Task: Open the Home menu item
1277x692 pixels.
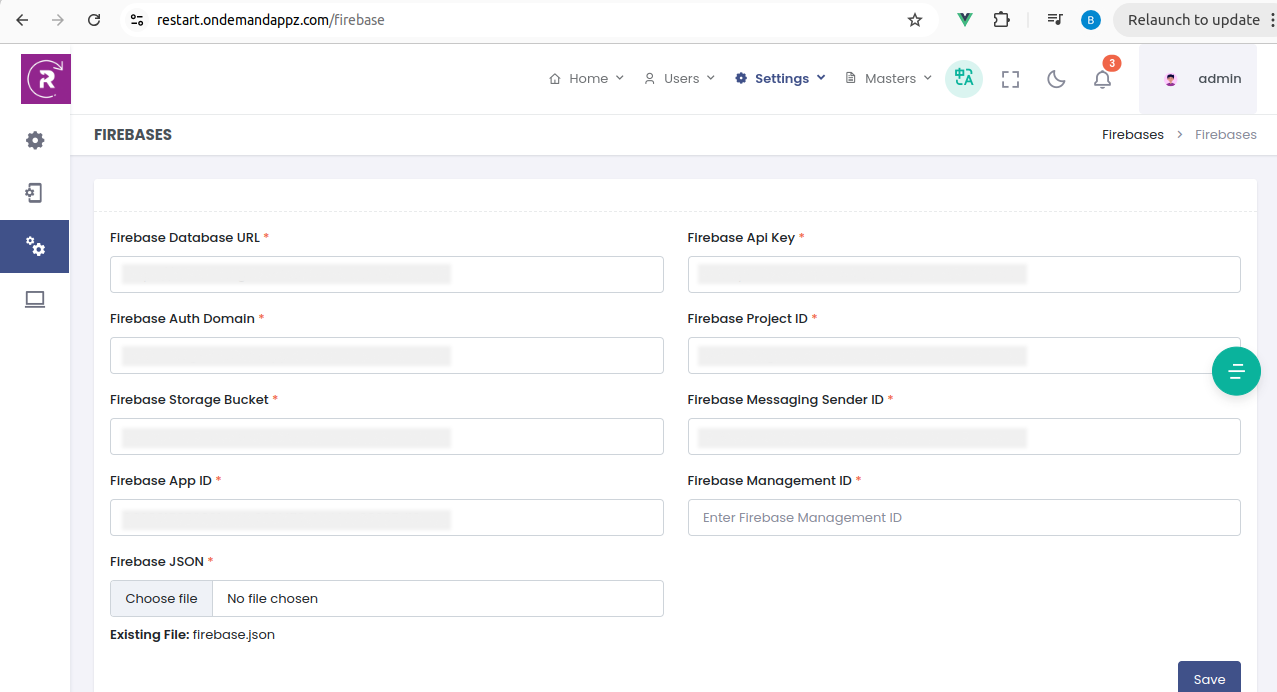Action: click(586, 78)
